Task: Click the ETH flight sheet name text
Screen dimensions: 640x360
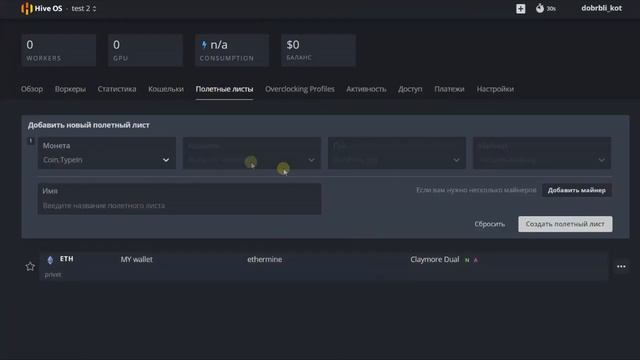Action: tap(53, 275)
